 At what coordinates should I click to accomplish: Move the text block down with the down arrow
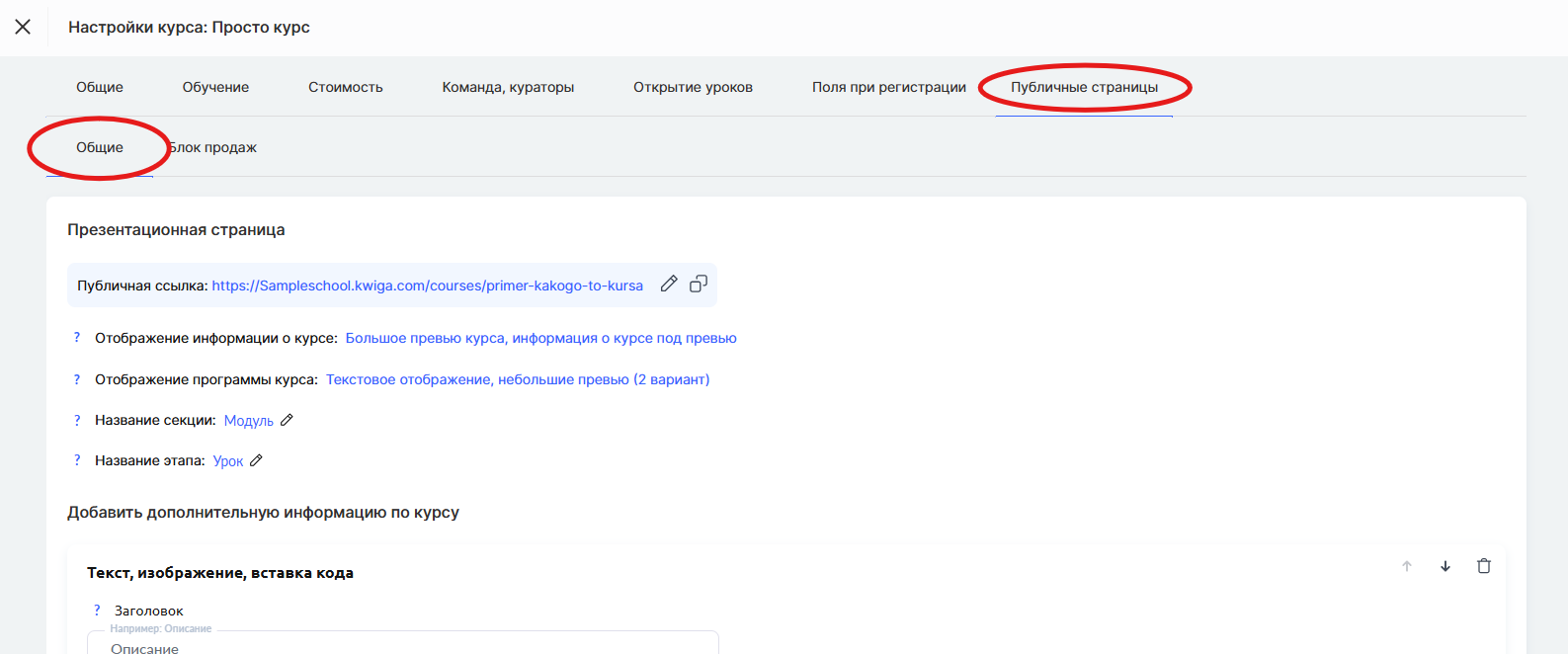point(1445,566)
